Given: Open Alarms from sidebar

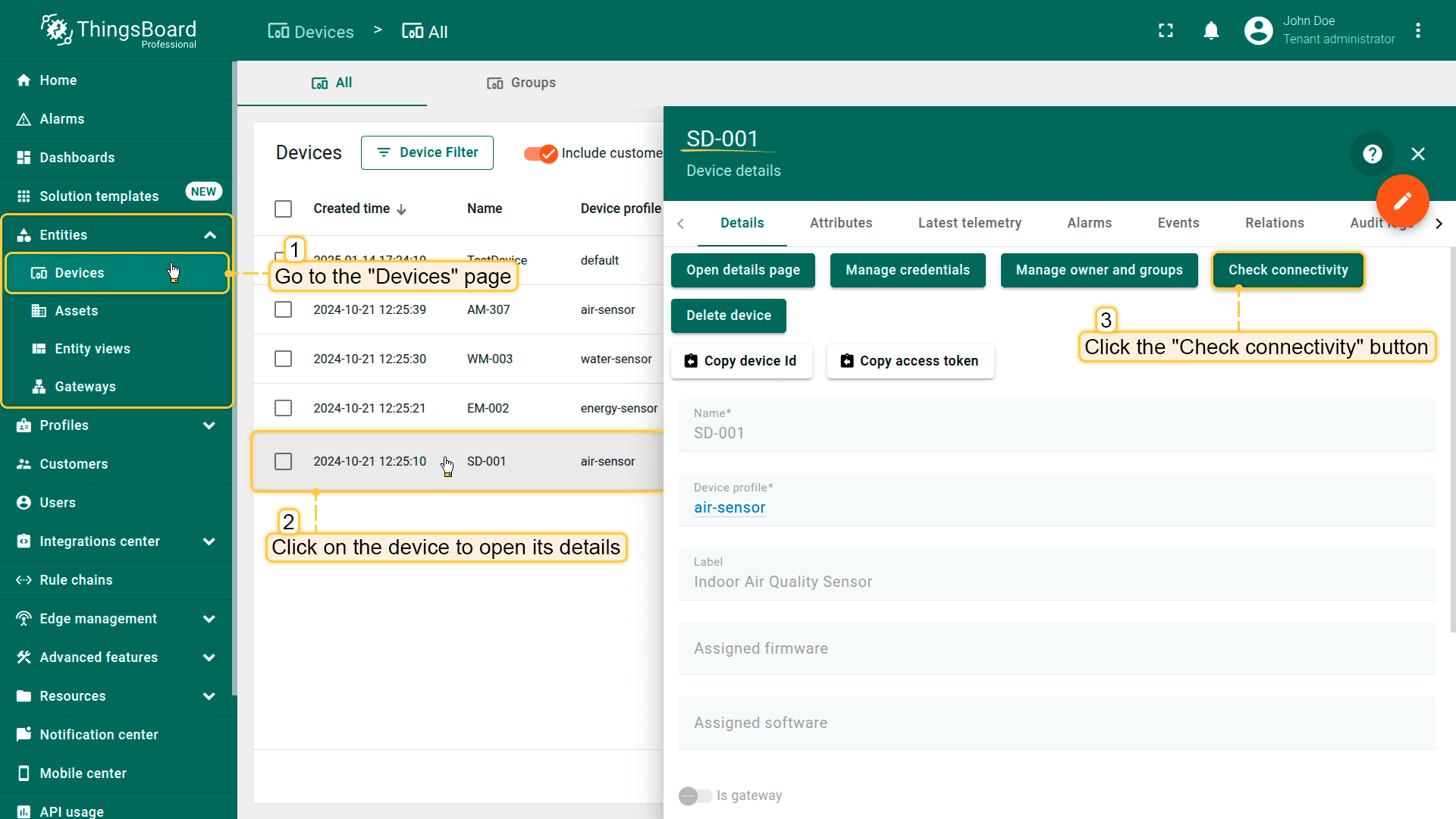Looking at the screenshot, I should click(x=62, y=119).
